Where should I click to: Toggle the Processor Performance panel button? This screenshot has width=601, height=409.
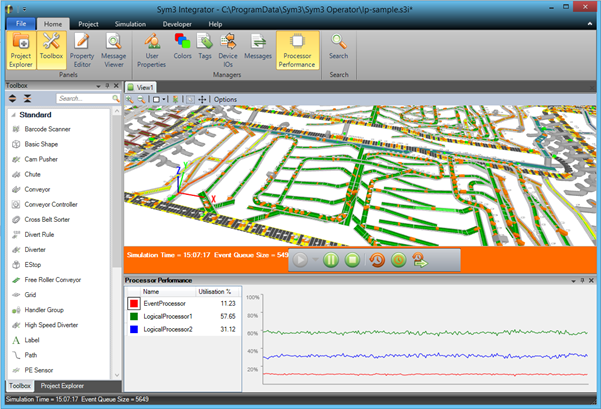point(297,50)
